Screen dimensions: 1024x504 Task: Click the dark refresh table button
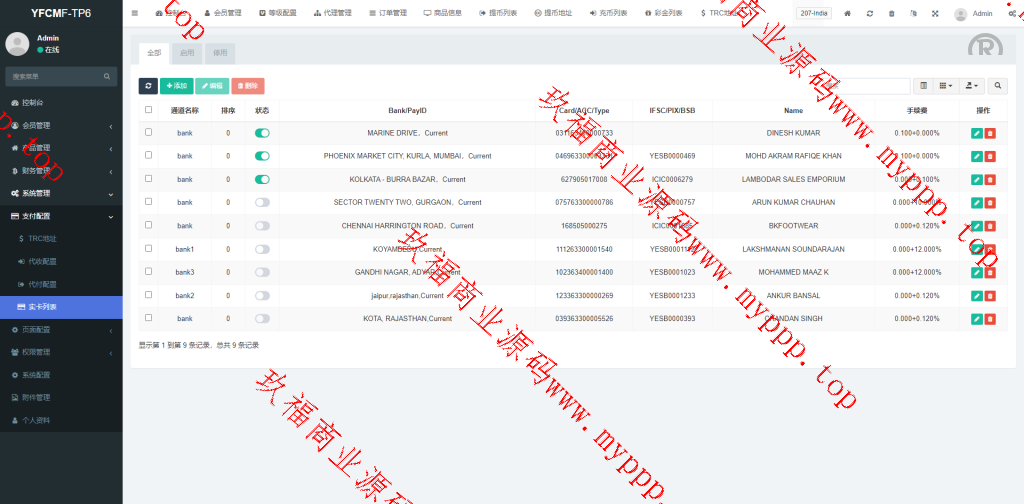[147, 86]
